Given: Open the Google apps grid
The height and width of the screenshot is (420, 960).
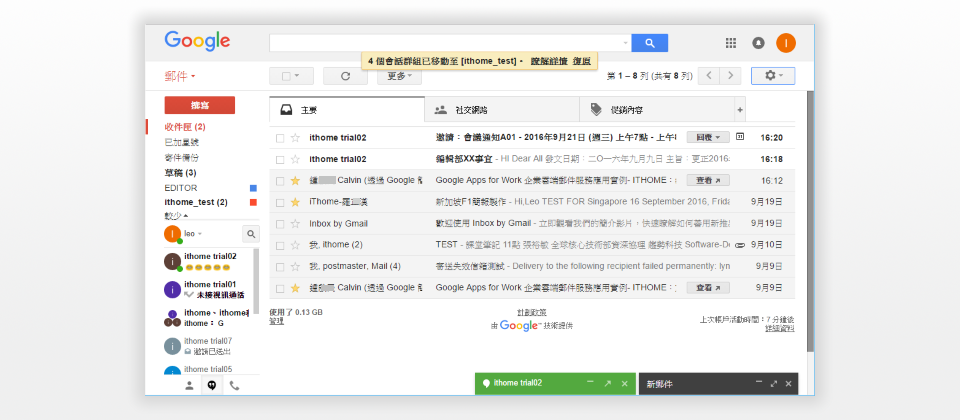Looking at the screenshot, I should tap(730, 43).
